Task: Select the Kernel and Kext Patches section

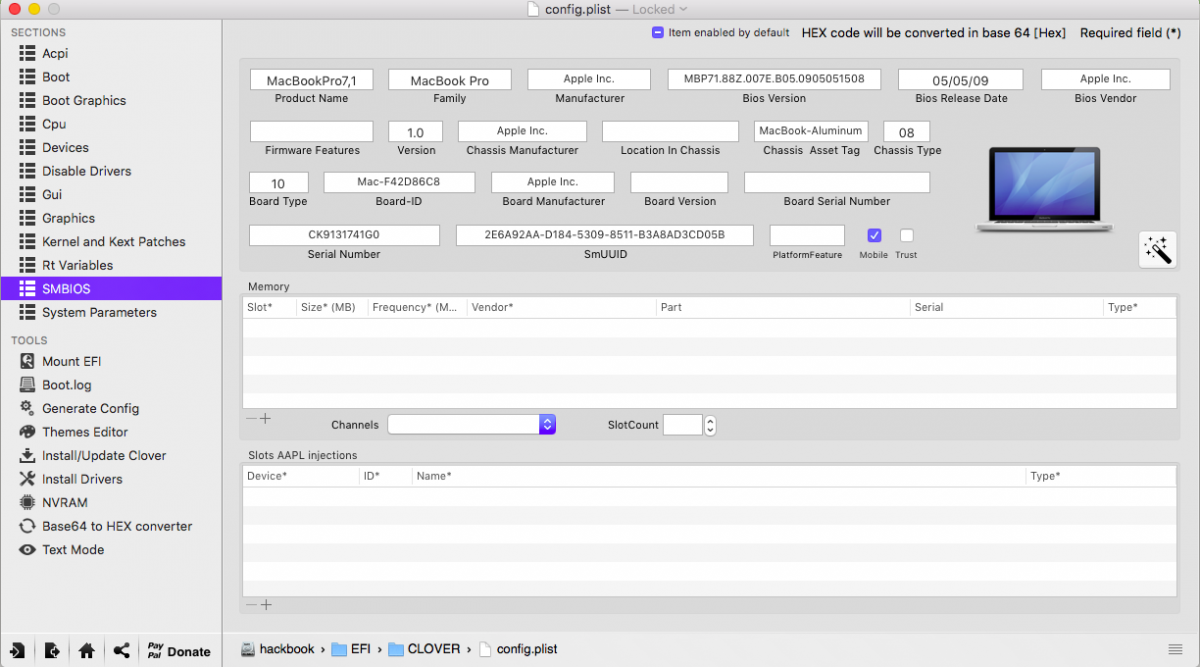Action: click(x=113, y=241)
